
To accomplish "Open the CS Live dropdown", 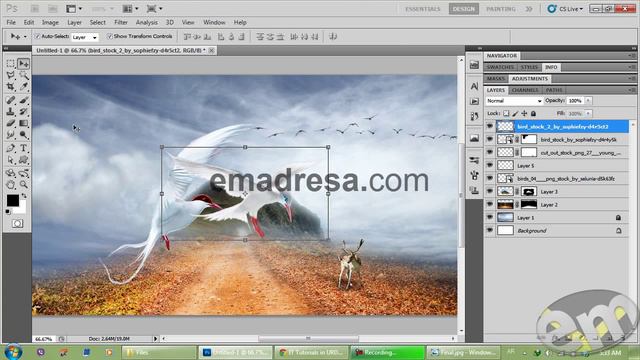I will coord(566,9).
